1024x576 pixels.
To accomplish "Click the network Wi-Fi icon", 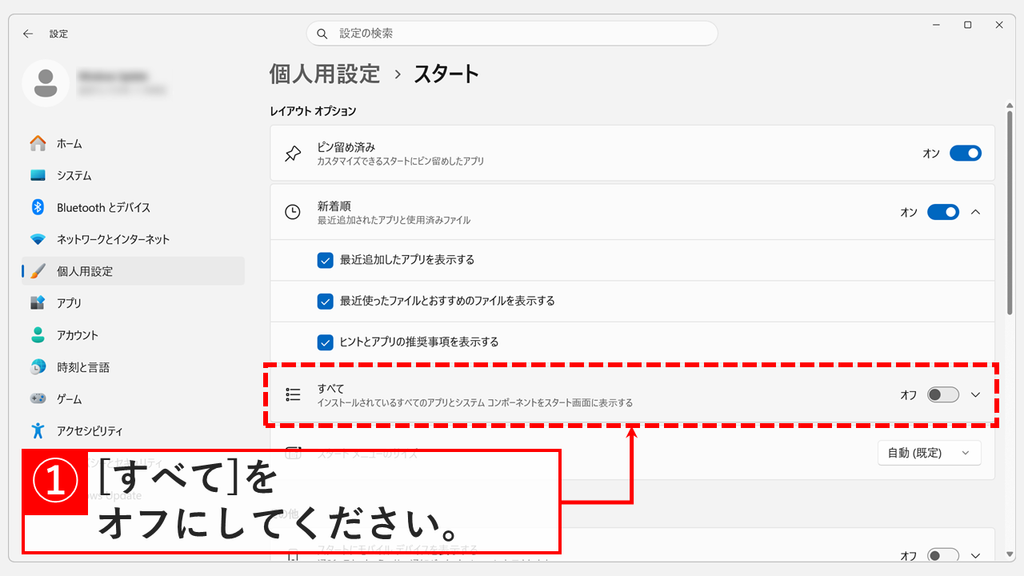I will 38,239.
